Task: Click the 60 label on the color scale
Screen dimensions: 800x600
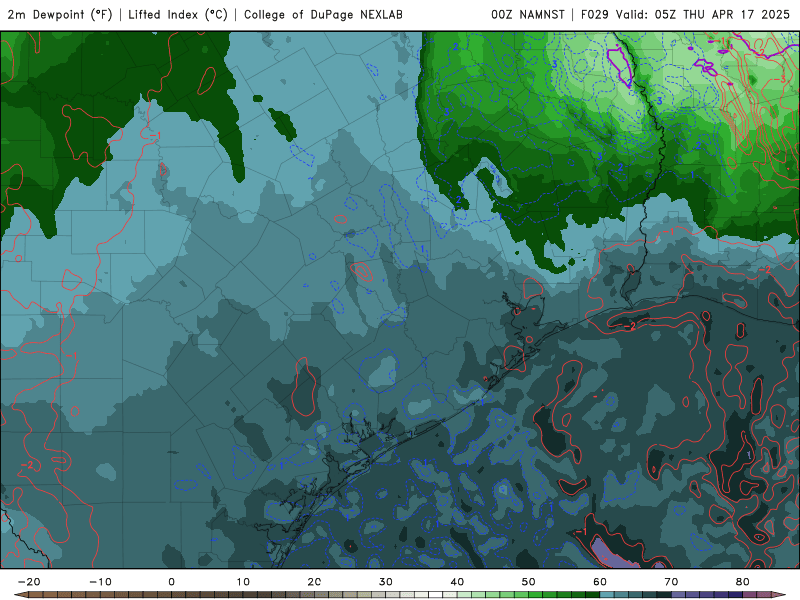Action: tap(600, 582)
